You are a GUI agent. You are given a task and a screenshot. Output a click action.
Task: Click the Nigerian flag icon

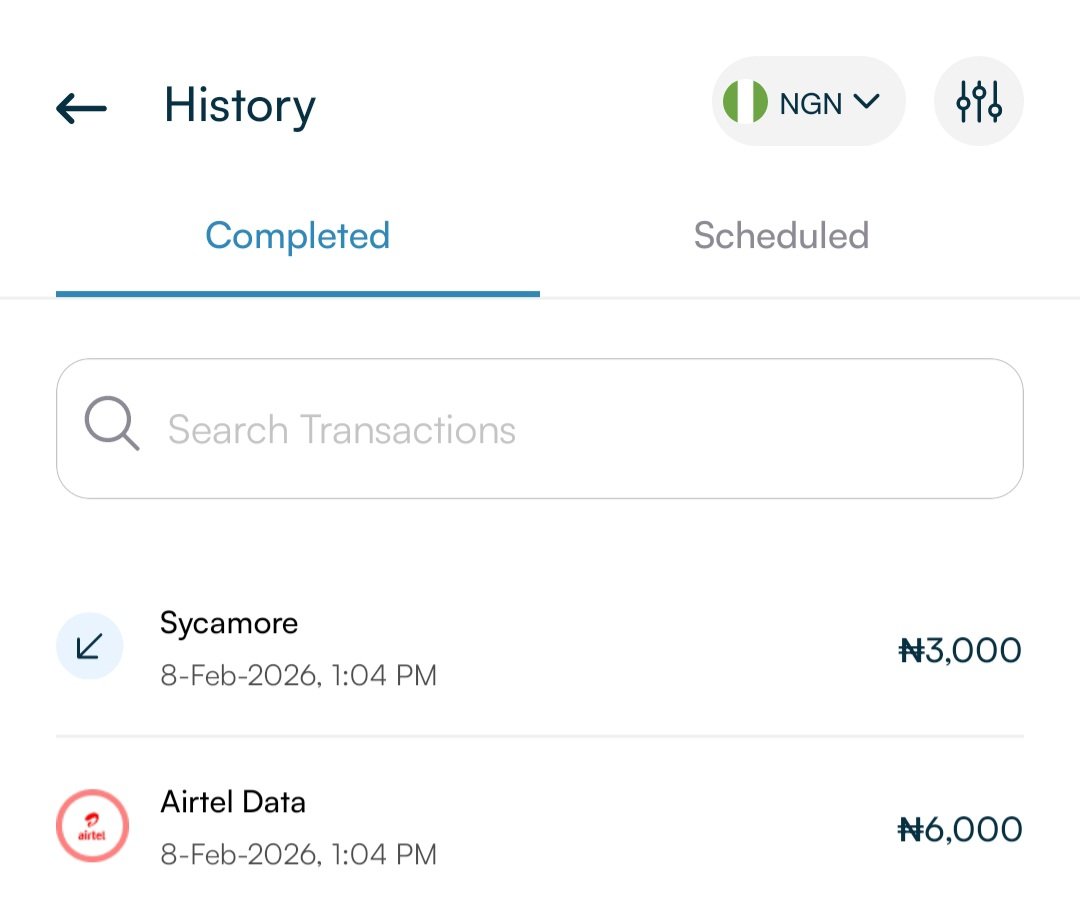745,102
